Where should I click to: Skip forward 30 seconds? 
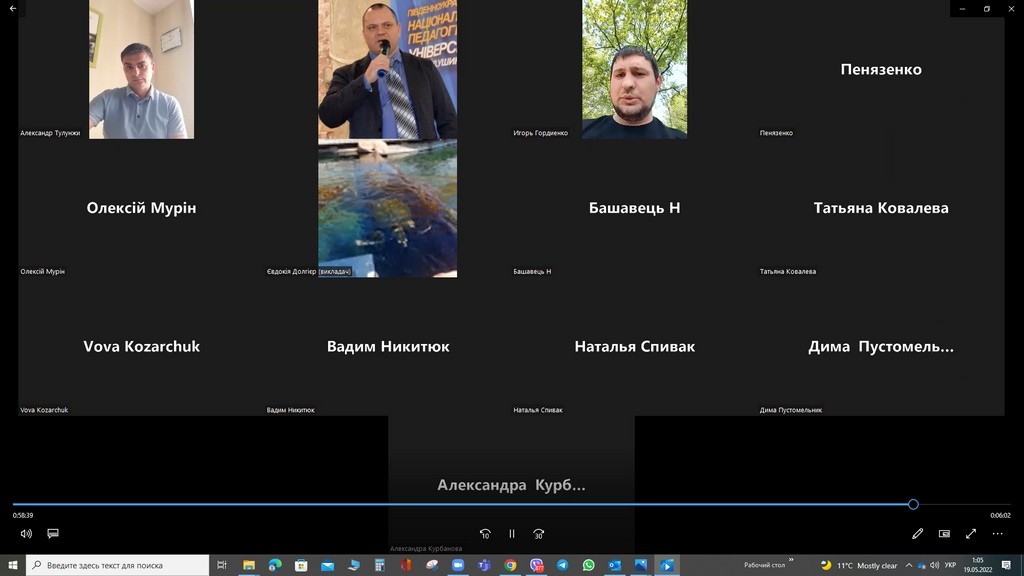pyautogui.click(x=538, y=534)
